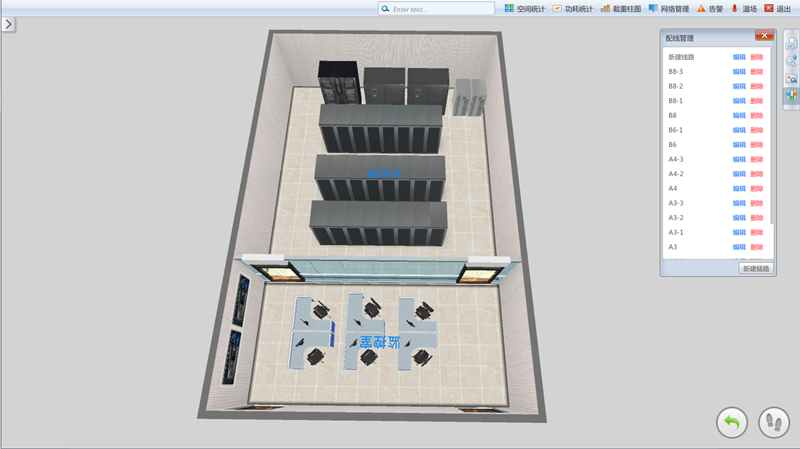The height and width of the screenshot is (449, 800).
Task: Show the 载重柱图 load bar chart
Action: point(620,8)
